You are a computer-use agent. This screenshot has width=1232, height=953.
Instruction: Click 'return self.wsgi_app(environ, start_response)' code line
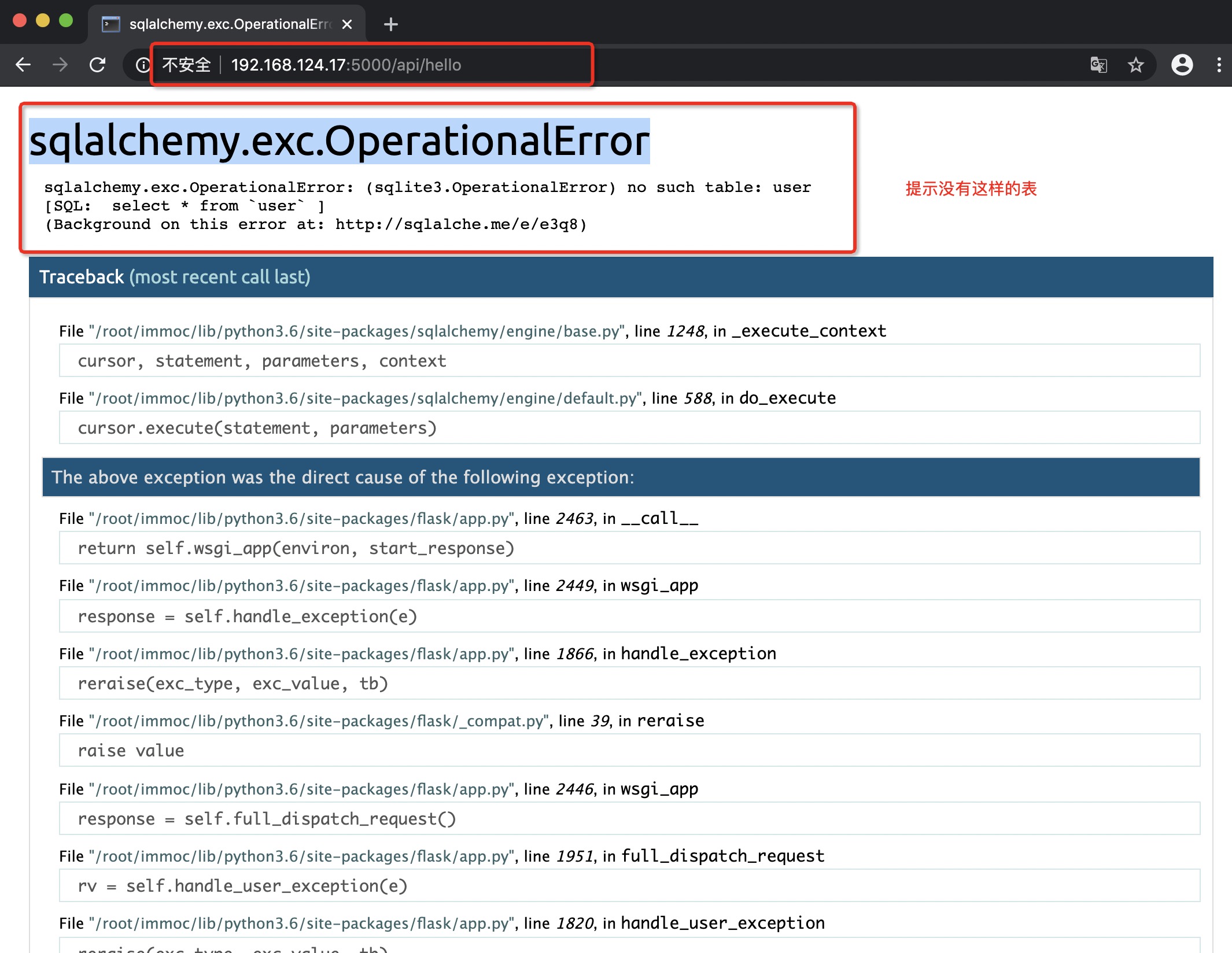pos(629,548)
